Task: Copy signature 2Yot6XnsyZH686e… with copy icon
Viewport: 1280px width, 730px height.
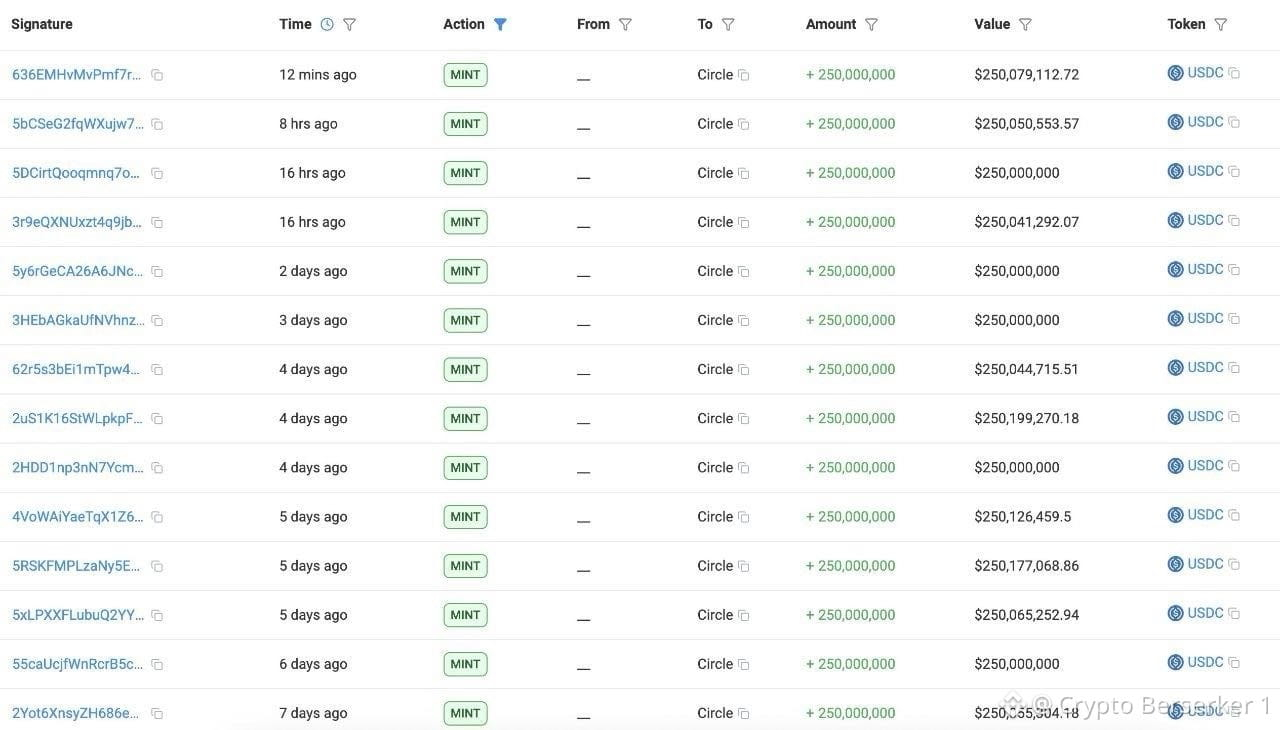Action: [157, 713]
